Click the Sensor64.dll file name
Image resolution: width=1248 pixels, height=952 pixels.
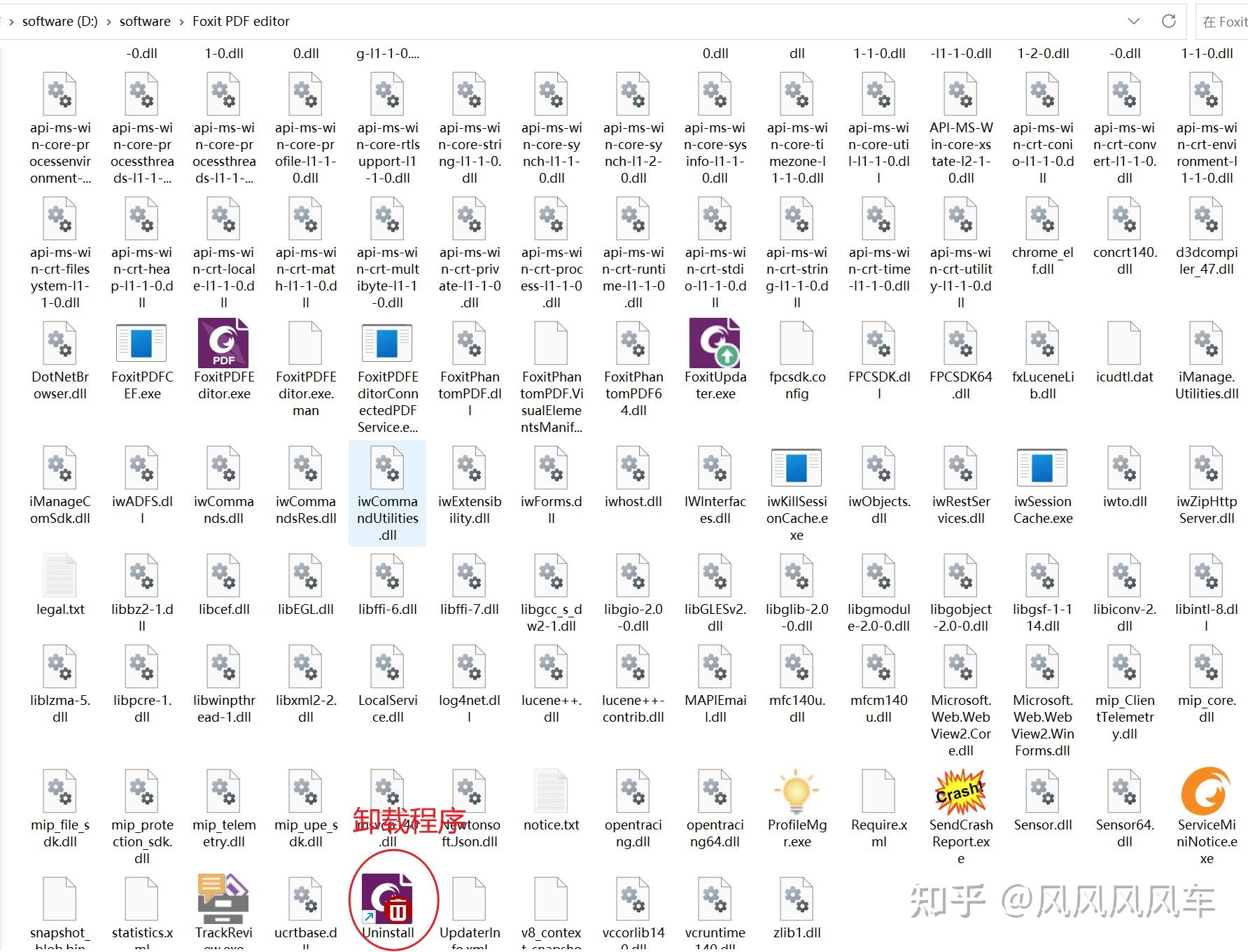(x=1125, y=833)
